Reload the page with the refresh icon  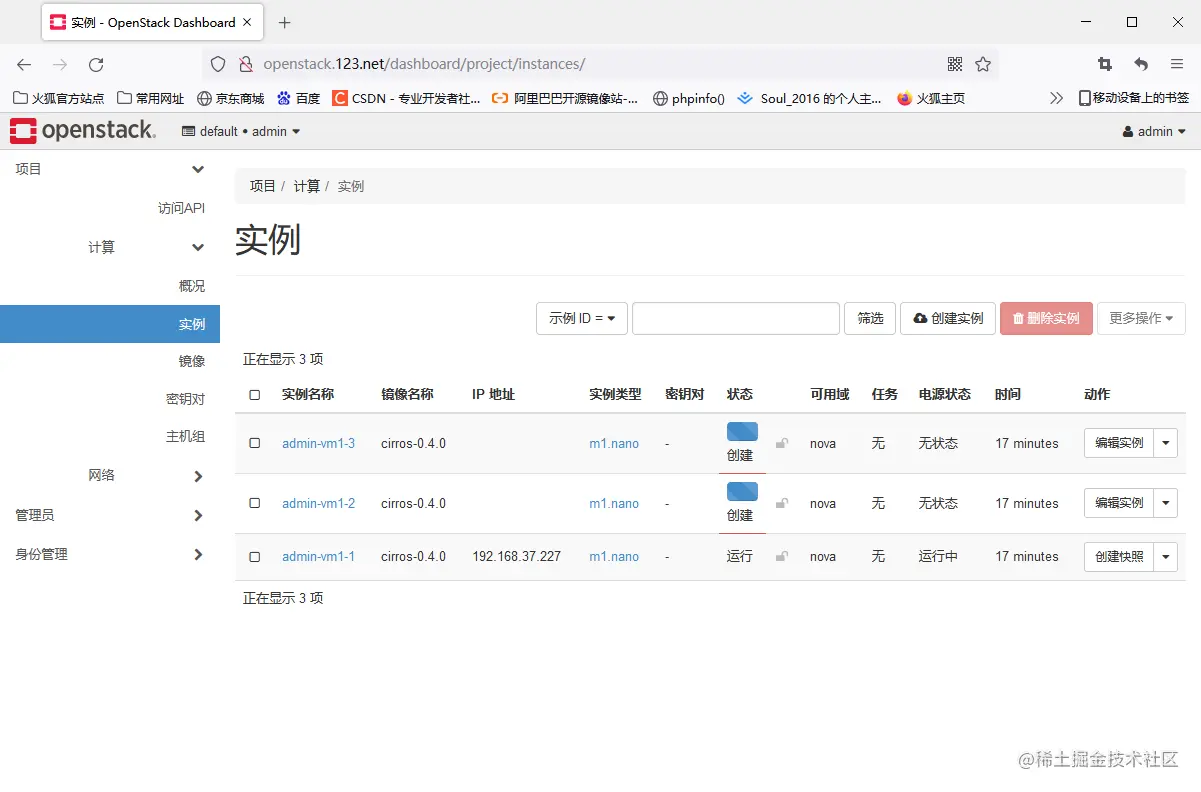[96, 63]
